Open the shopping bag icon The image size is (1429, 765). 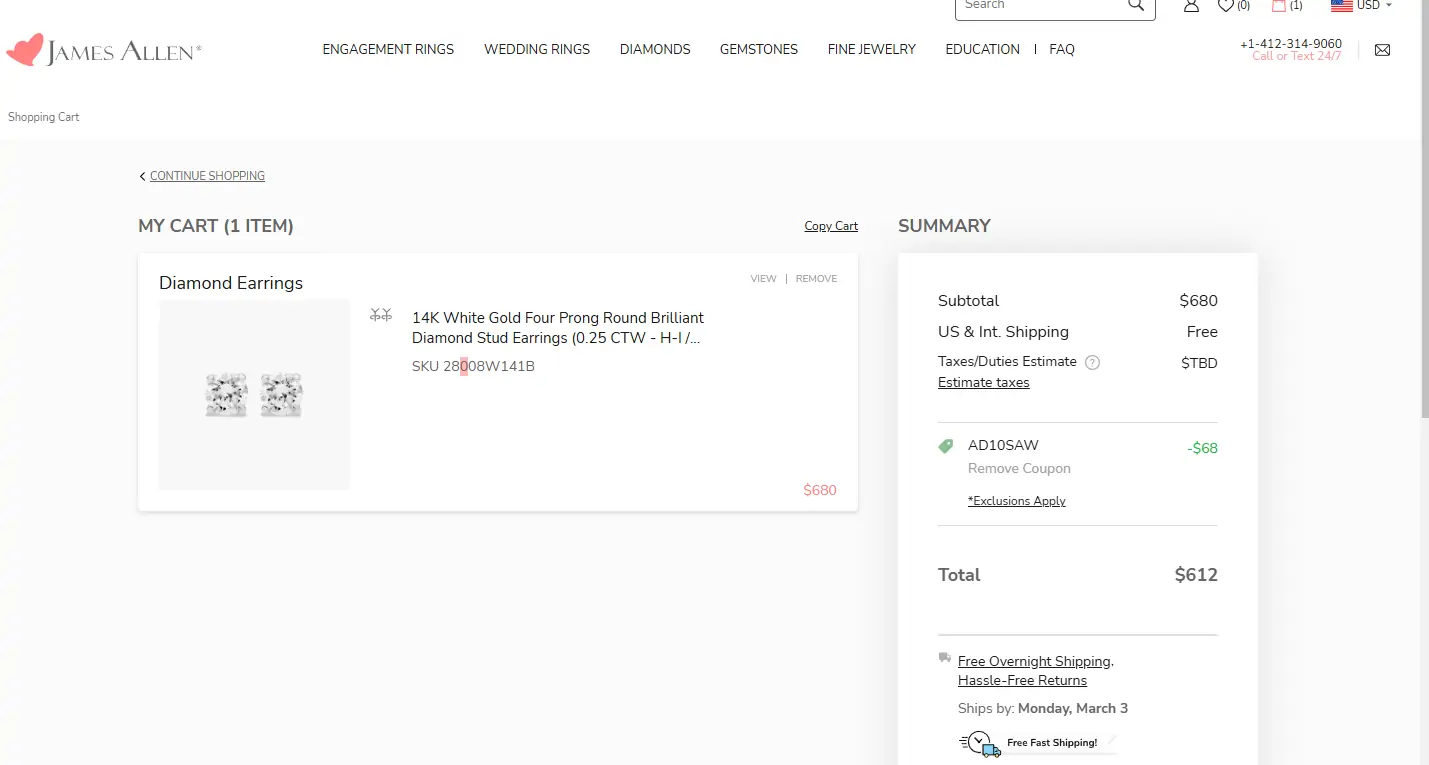coord(1279,6)
